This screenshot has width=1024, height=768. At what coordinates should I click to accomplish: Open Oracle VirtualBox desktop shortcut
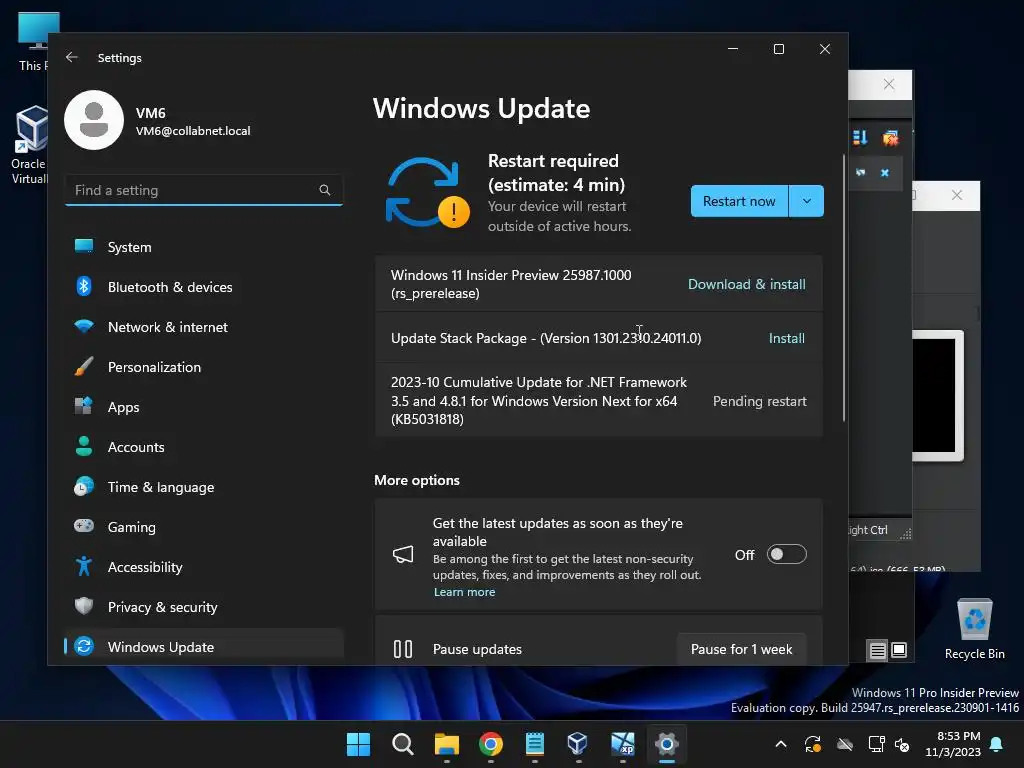29,145
